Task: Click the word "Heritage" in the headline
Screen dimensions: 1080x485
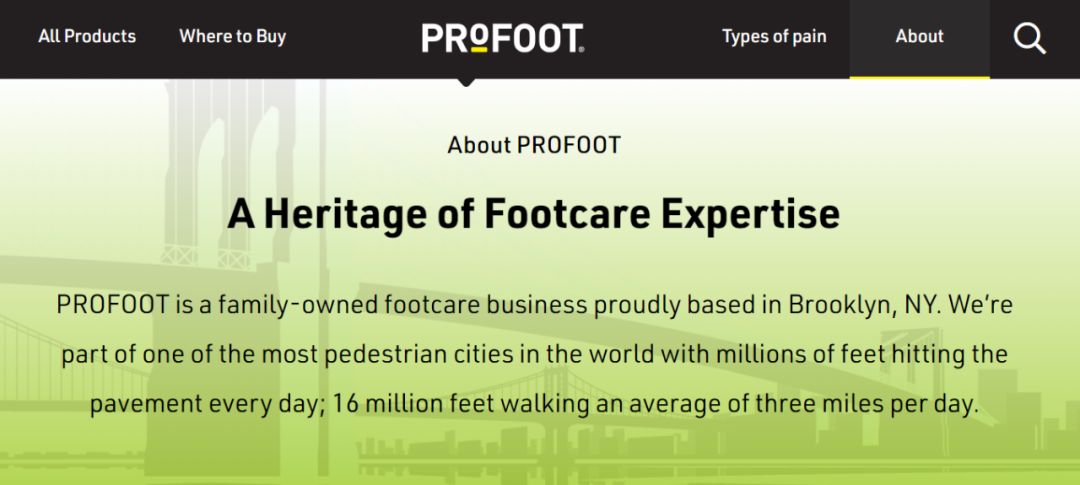Action: [356, 214]
